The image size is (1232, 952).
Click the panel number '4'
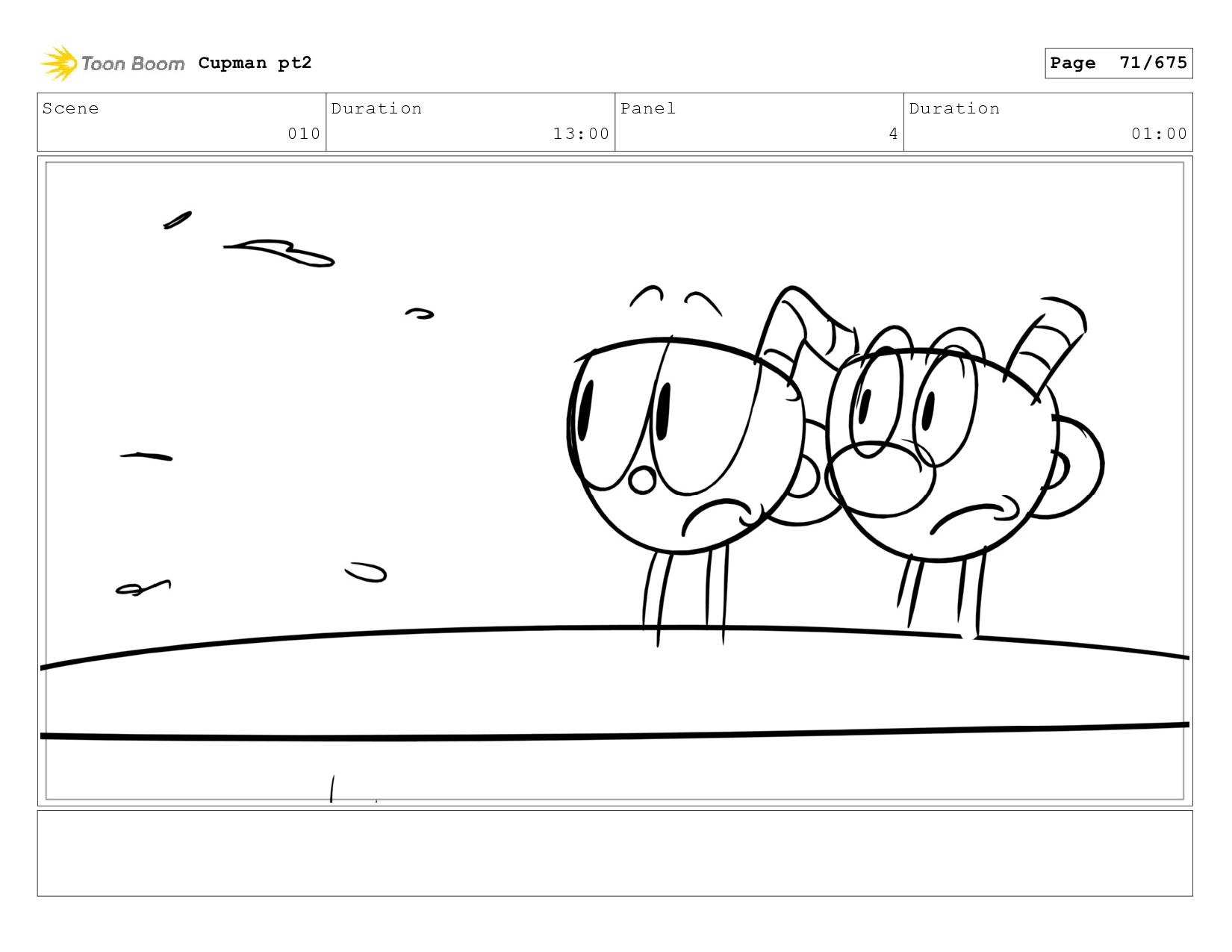[893, 134]
